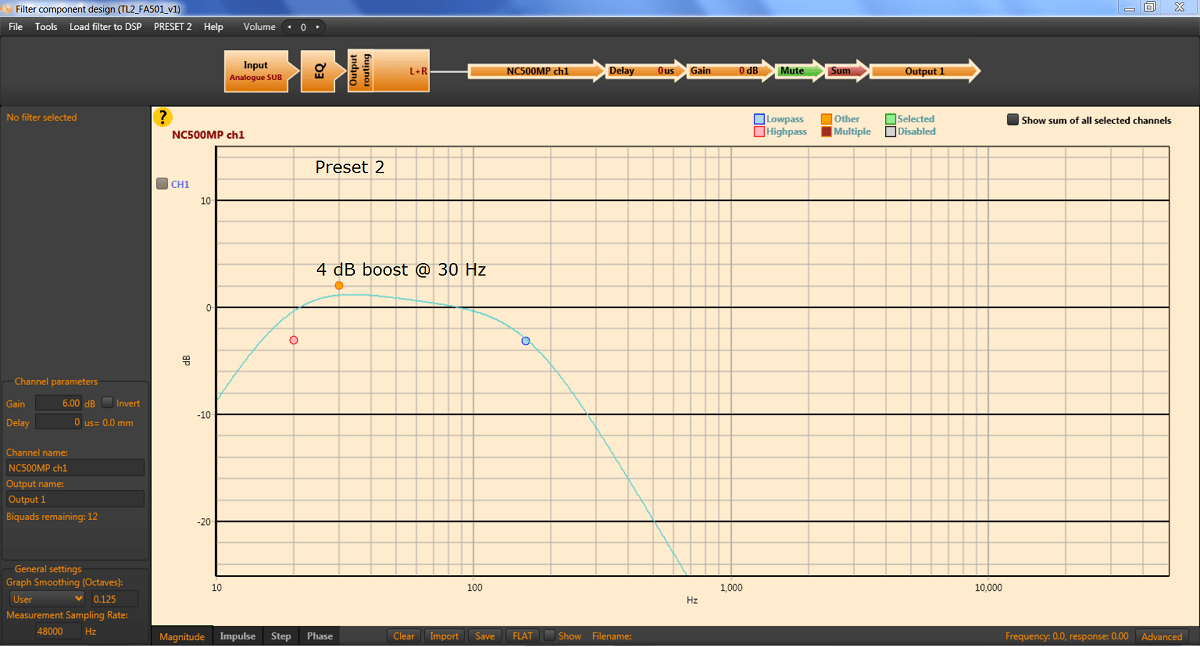Open the Graph Smoothing User dropdown
1200x647 pixels.
click(x=46, y=599)
